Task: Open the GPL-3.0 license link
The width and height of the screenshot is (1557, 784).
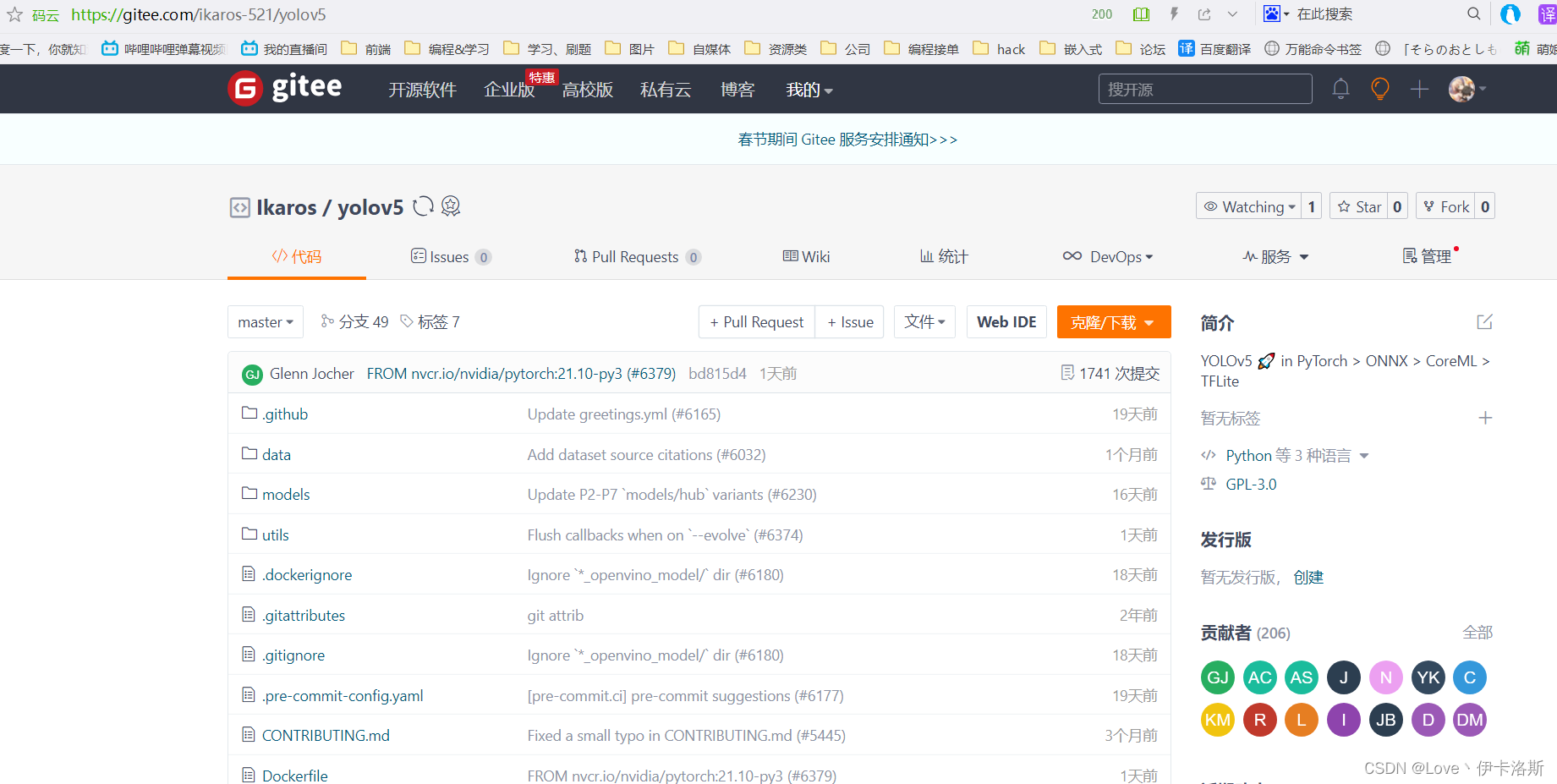Action: (x=1251, y=485)
